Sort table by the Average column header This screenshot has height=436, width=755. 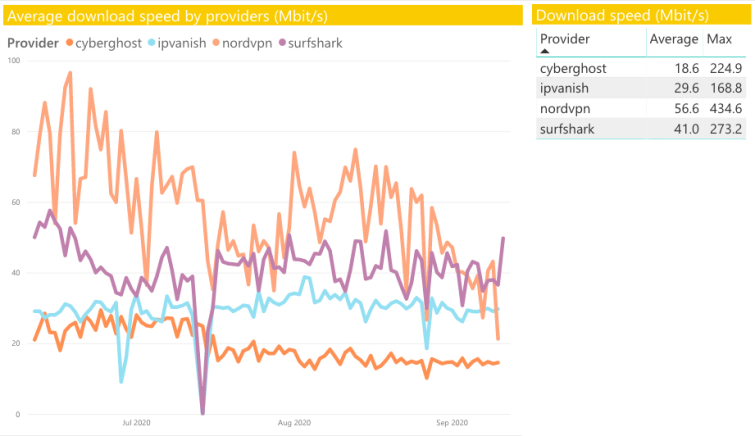(x=674, y=39)
